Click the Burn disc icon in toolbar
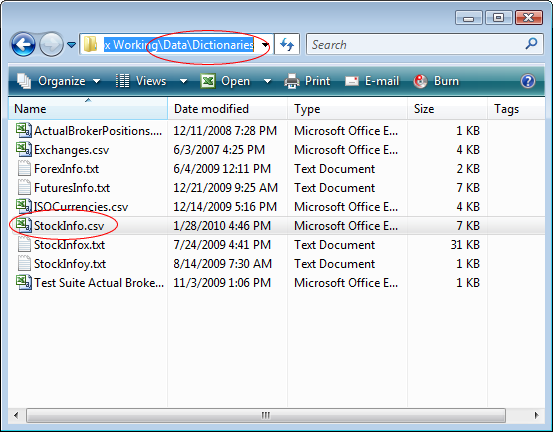 click(x=420, y=81)
